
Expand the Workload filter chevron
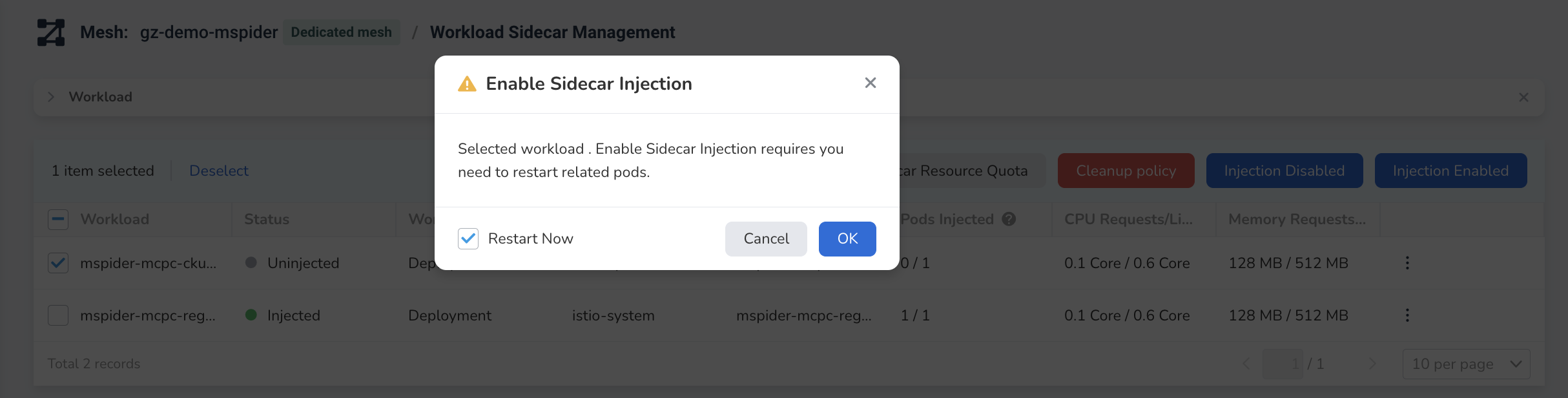(51, 97)
